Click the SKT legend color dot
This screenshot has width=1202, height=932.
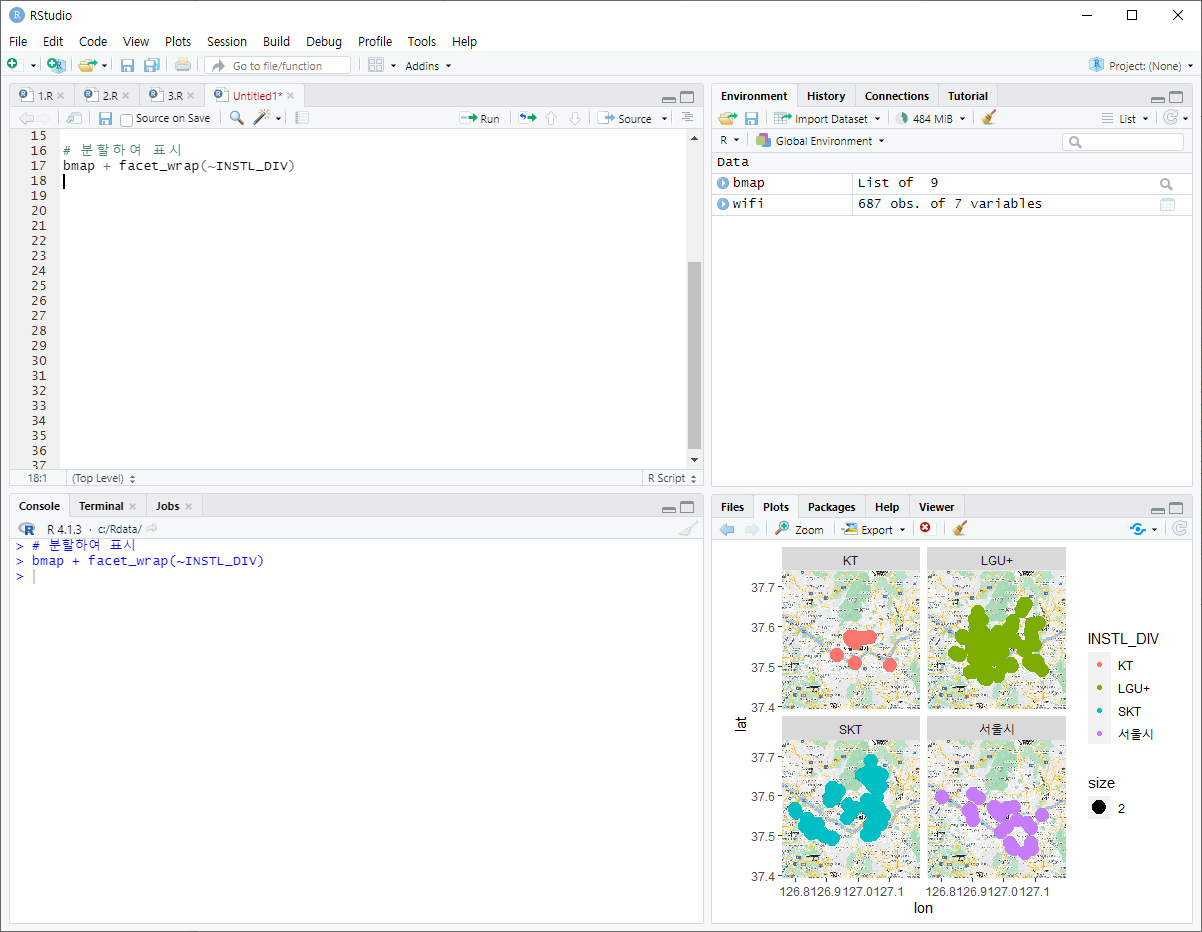click(x=1099, y=711)
